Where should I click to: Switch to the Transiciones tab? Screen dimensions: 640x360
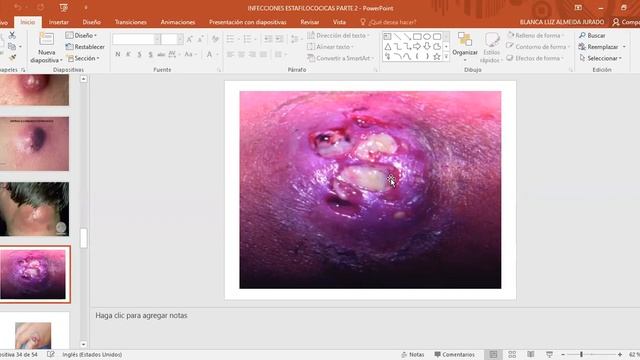[x=131, y=22]
